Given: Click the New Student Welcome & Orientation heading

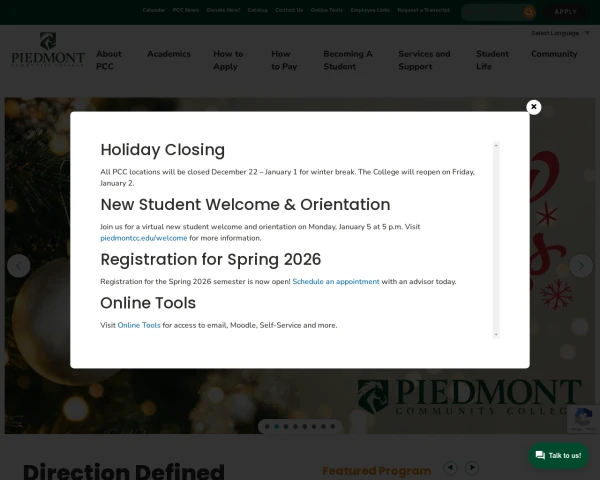Looking at the screenshot, I should [x=245, y=204].
